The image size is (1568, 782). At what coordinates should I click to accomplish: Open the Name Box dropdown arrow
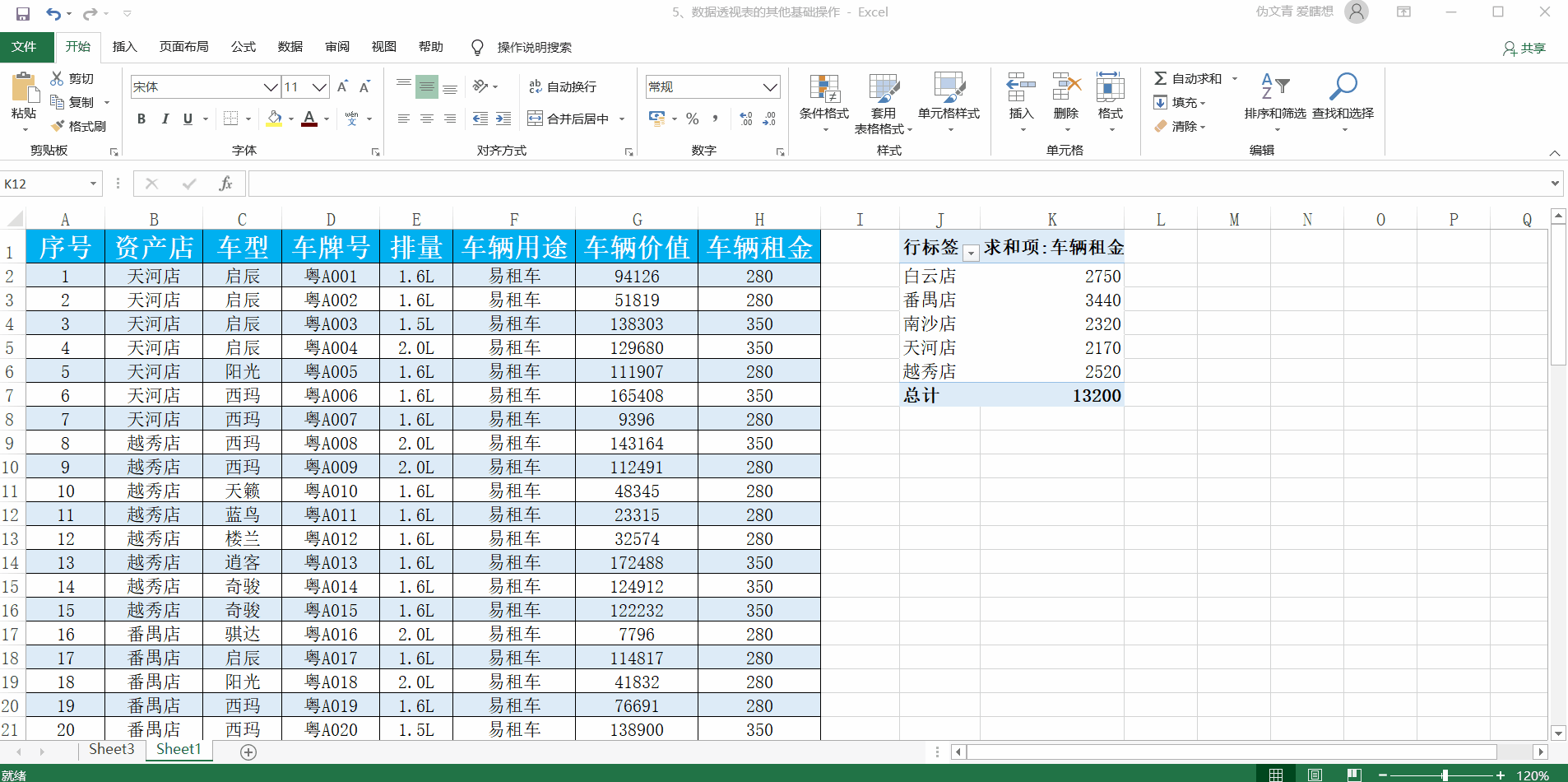pyautogui.click(x=93, y=184)
